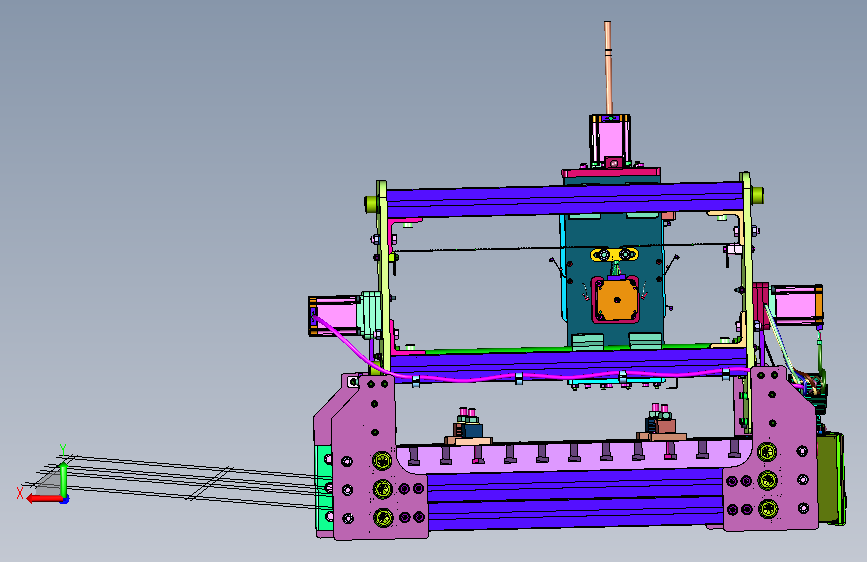
Task: Select the orange stepper motor on the carriage
Action: pos(616,300)
